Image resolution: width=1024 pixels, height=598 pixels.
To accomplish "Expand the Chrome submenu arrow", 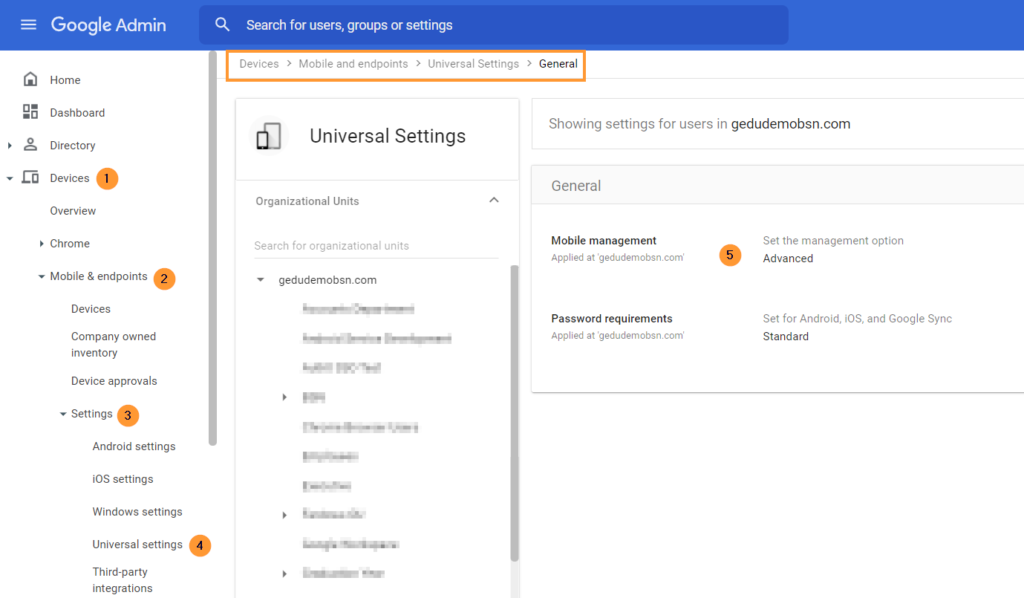I will click(x=41, y=244).
